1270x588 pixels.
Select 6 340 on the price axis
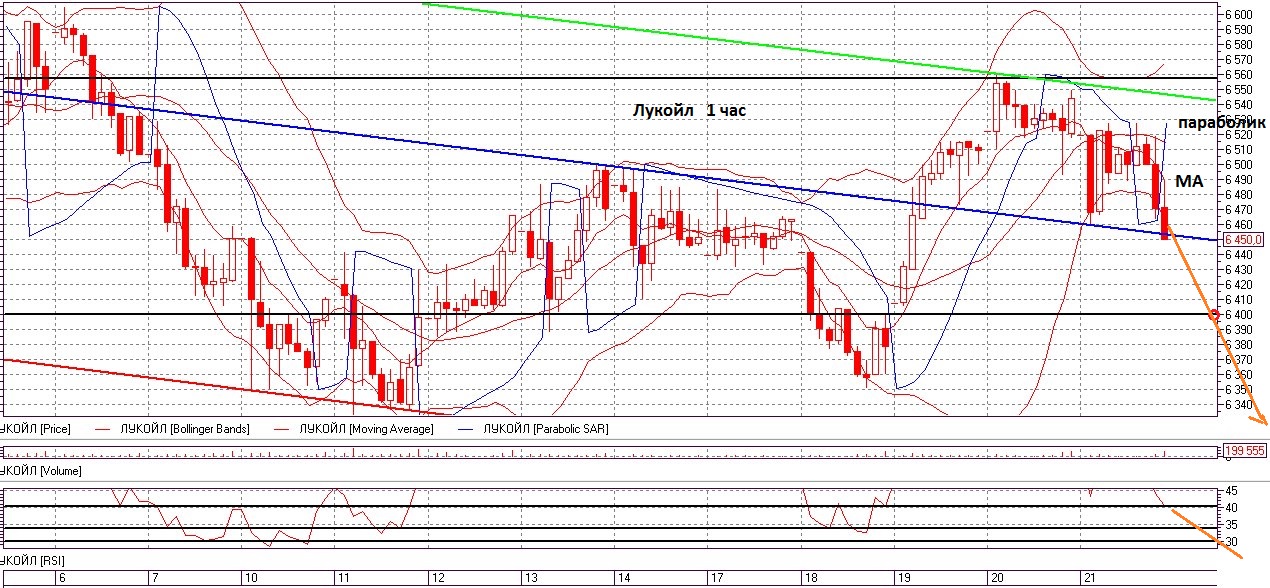1238,405
